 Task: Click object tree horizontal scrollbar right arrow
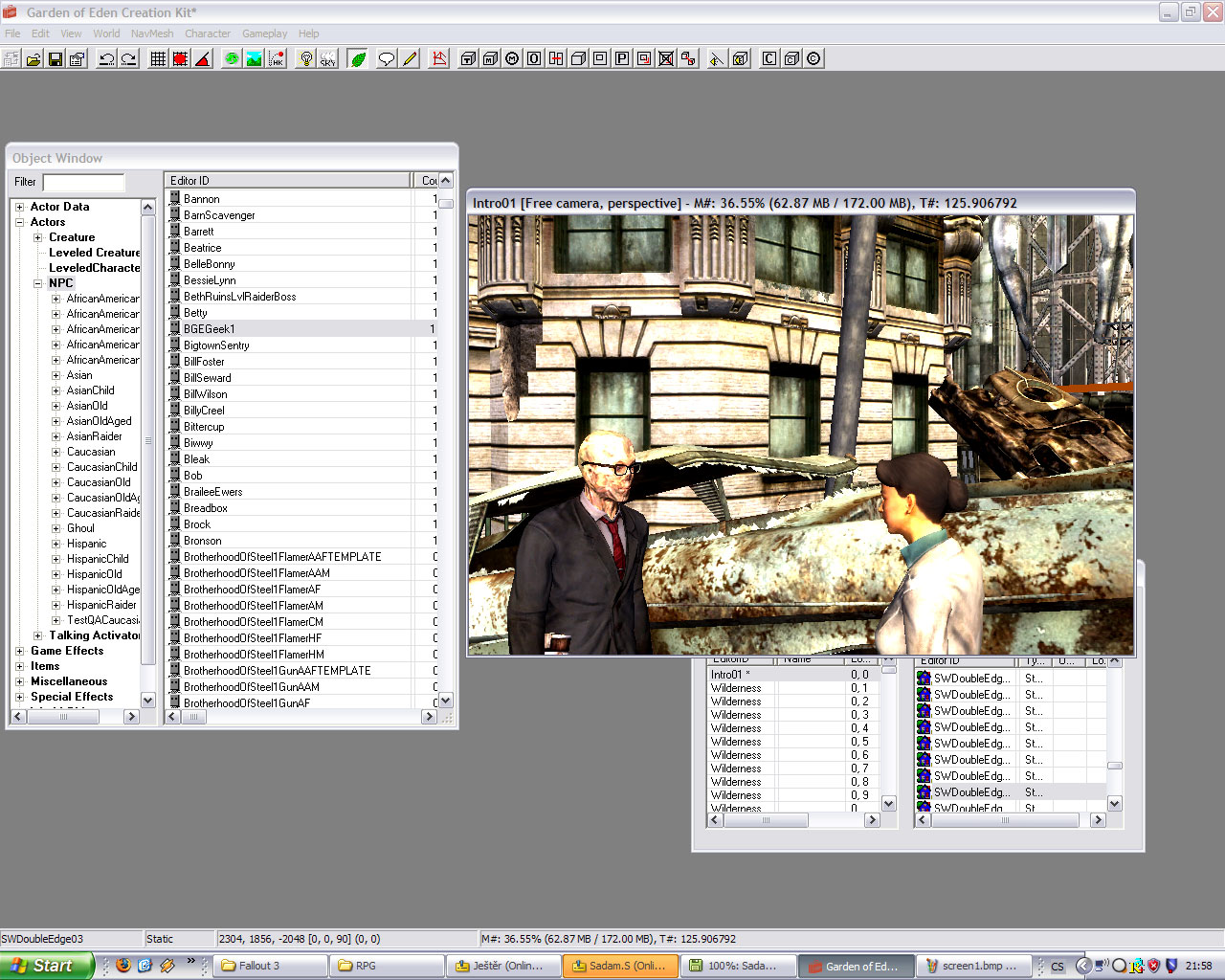(132, 717)
